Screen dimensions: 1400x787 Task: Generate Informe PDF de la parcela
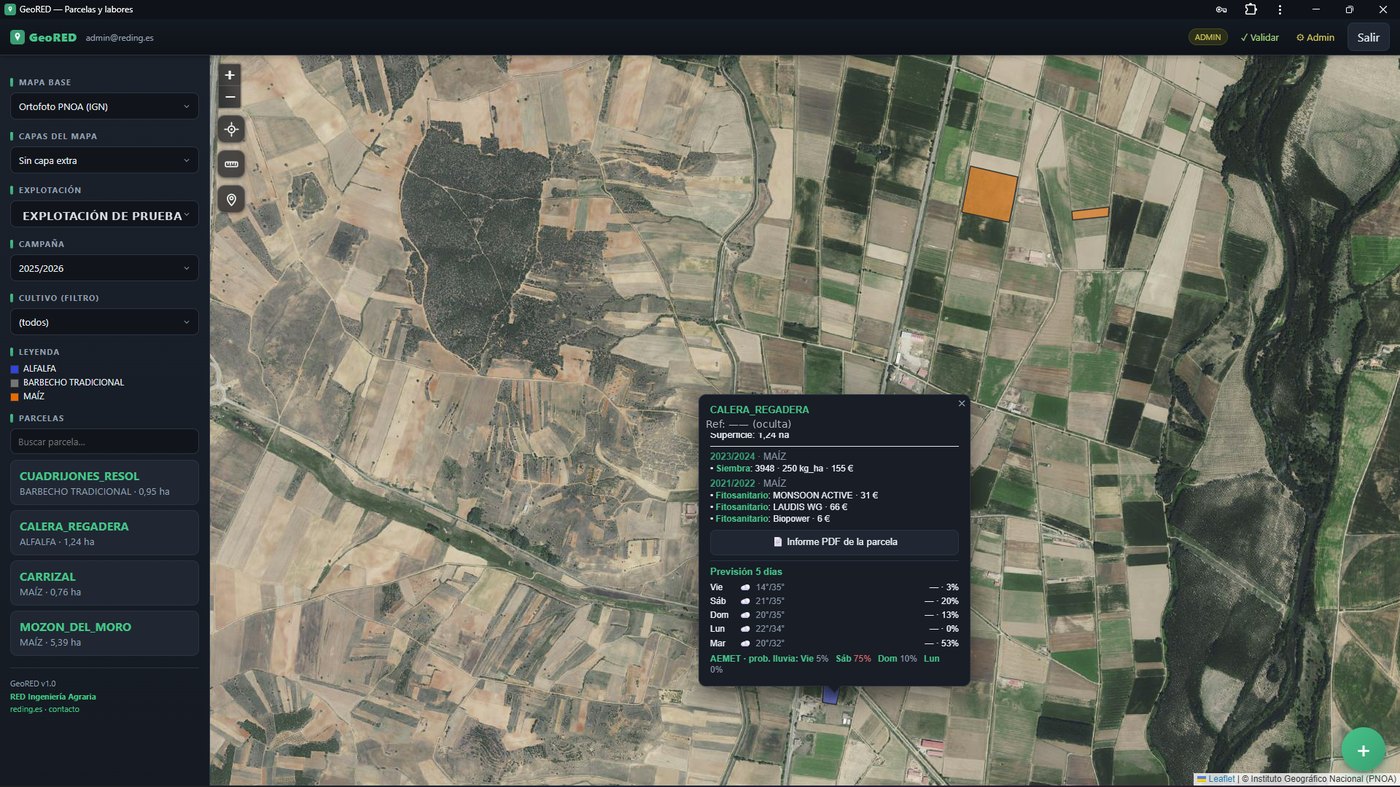[834, 542]
